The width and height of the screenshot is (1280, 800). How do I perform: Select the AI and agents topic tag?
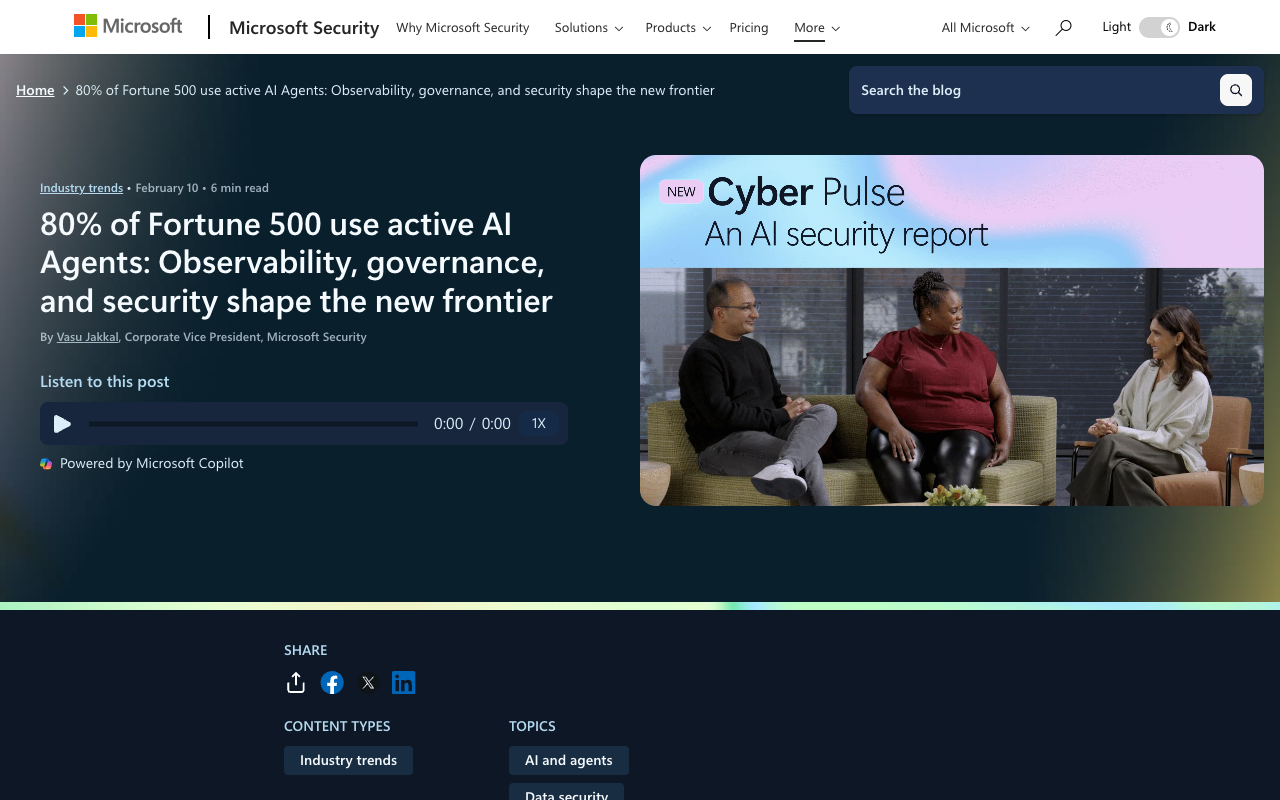pyautogui.click(x=569, y=760)
